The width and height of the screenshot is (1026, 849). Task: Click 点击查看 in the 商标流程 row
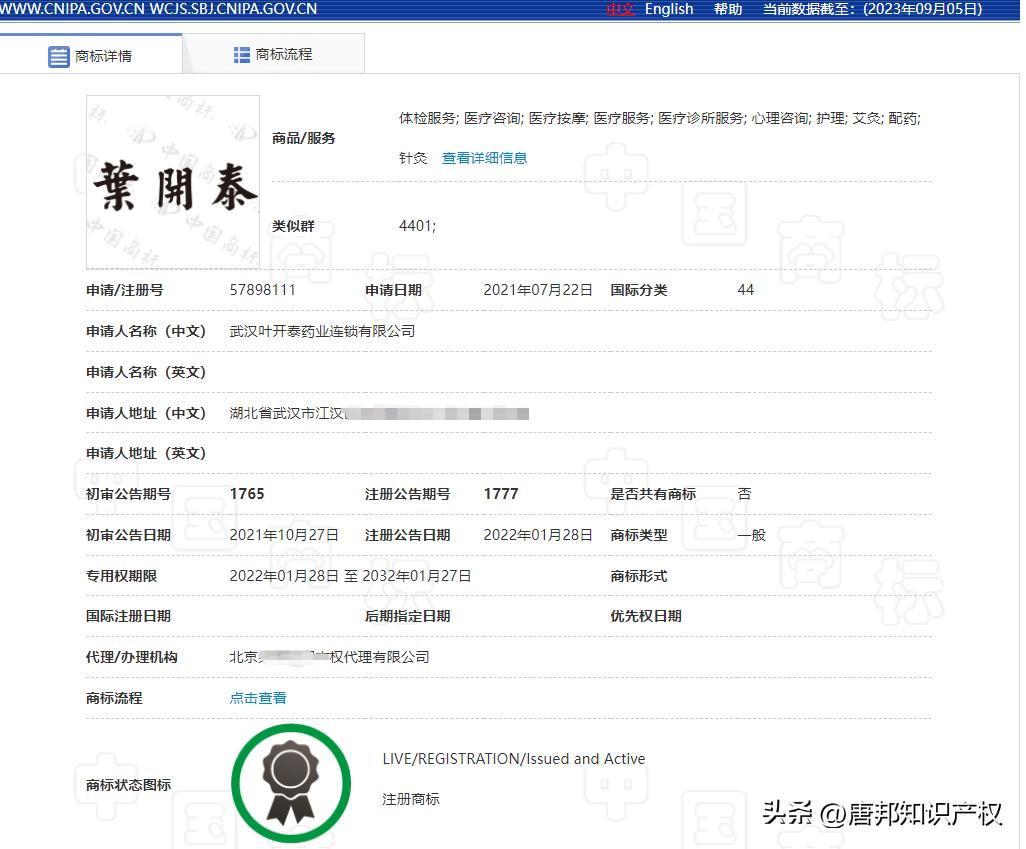[x=257, y=698]
